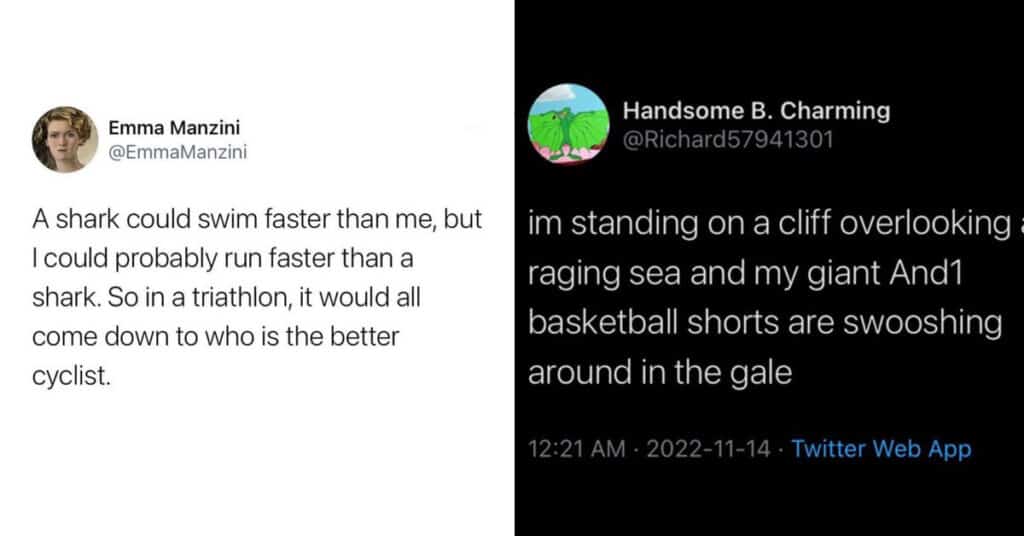Click the Handsome B. Charming display name
Viewport: 1024px width, 536px height.
[x=756, y=111]
